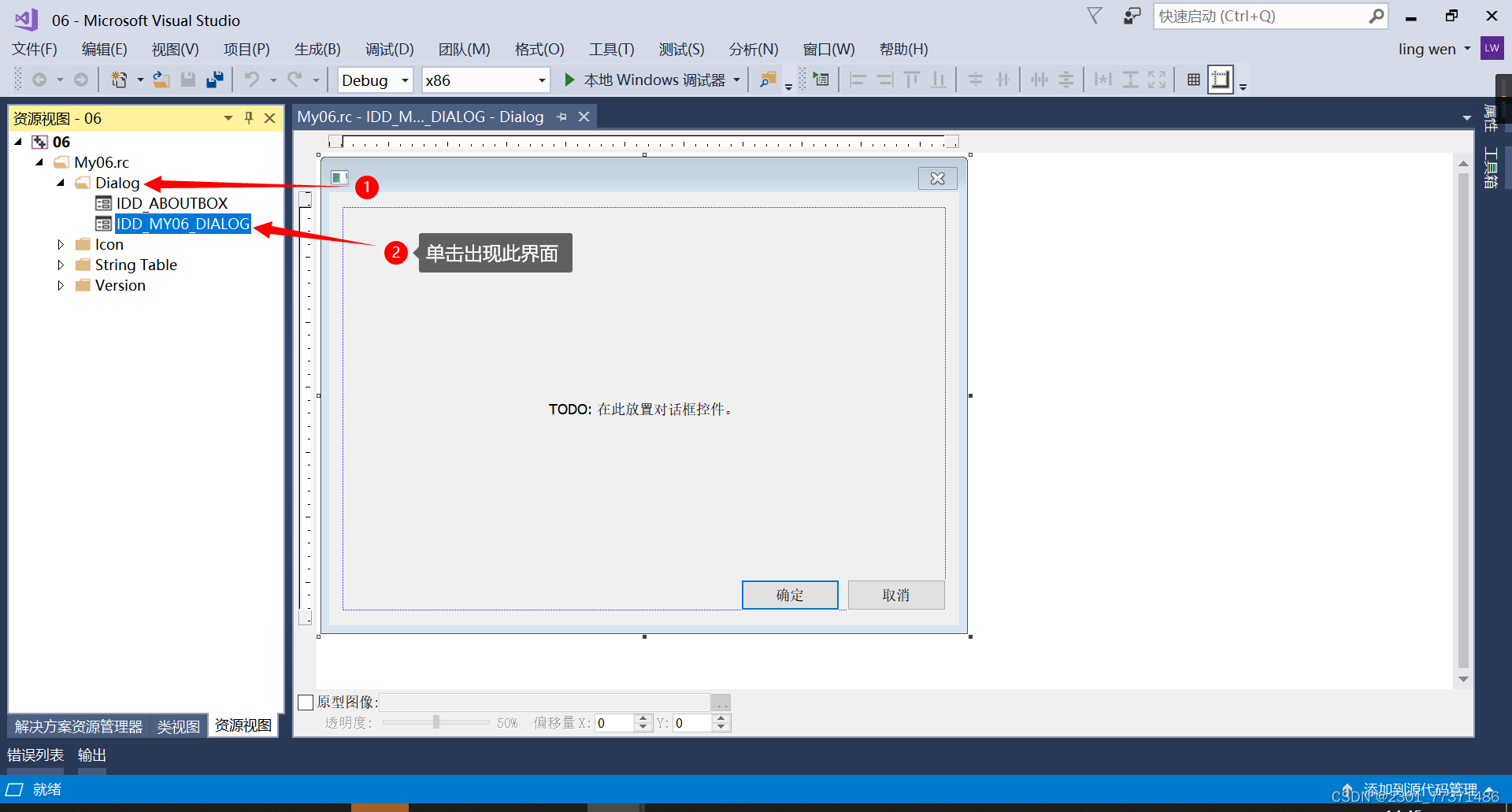The height and width of the screenshot is (812, 1512).
Task: Save all files with Save All icon
Action: (214, 80)
